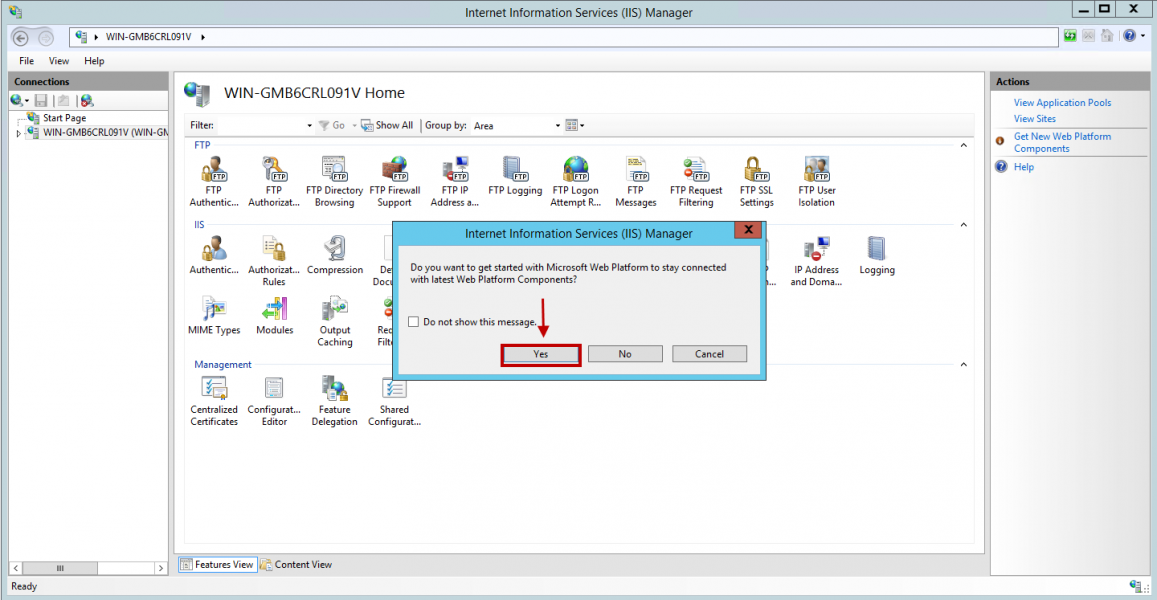
Task: Open Feature Delegation
Action: [x=334, y=401]
